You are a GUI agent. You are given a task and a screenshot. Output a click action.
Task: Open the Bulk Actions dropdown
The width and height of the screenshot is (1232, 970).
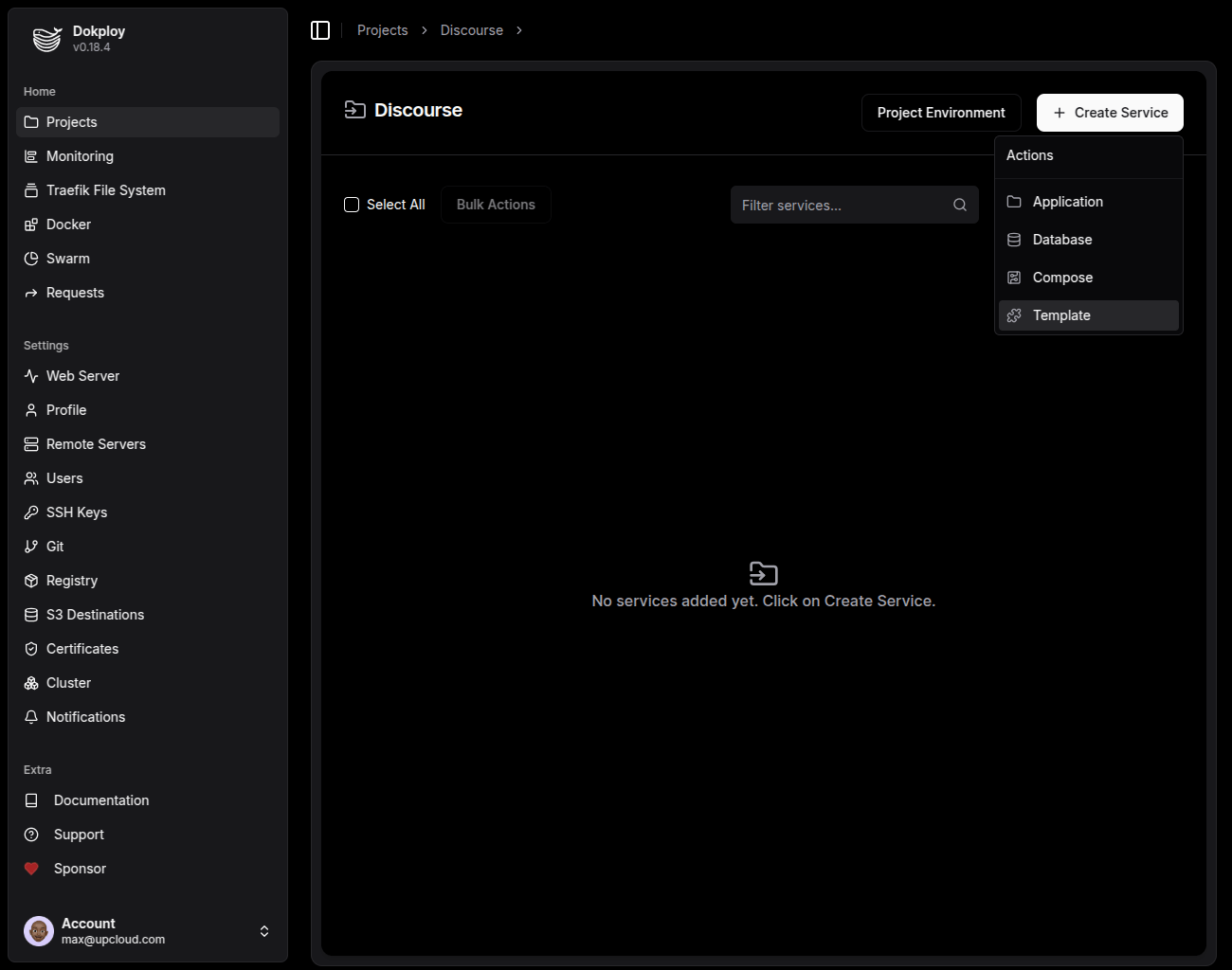pos(496,204)
